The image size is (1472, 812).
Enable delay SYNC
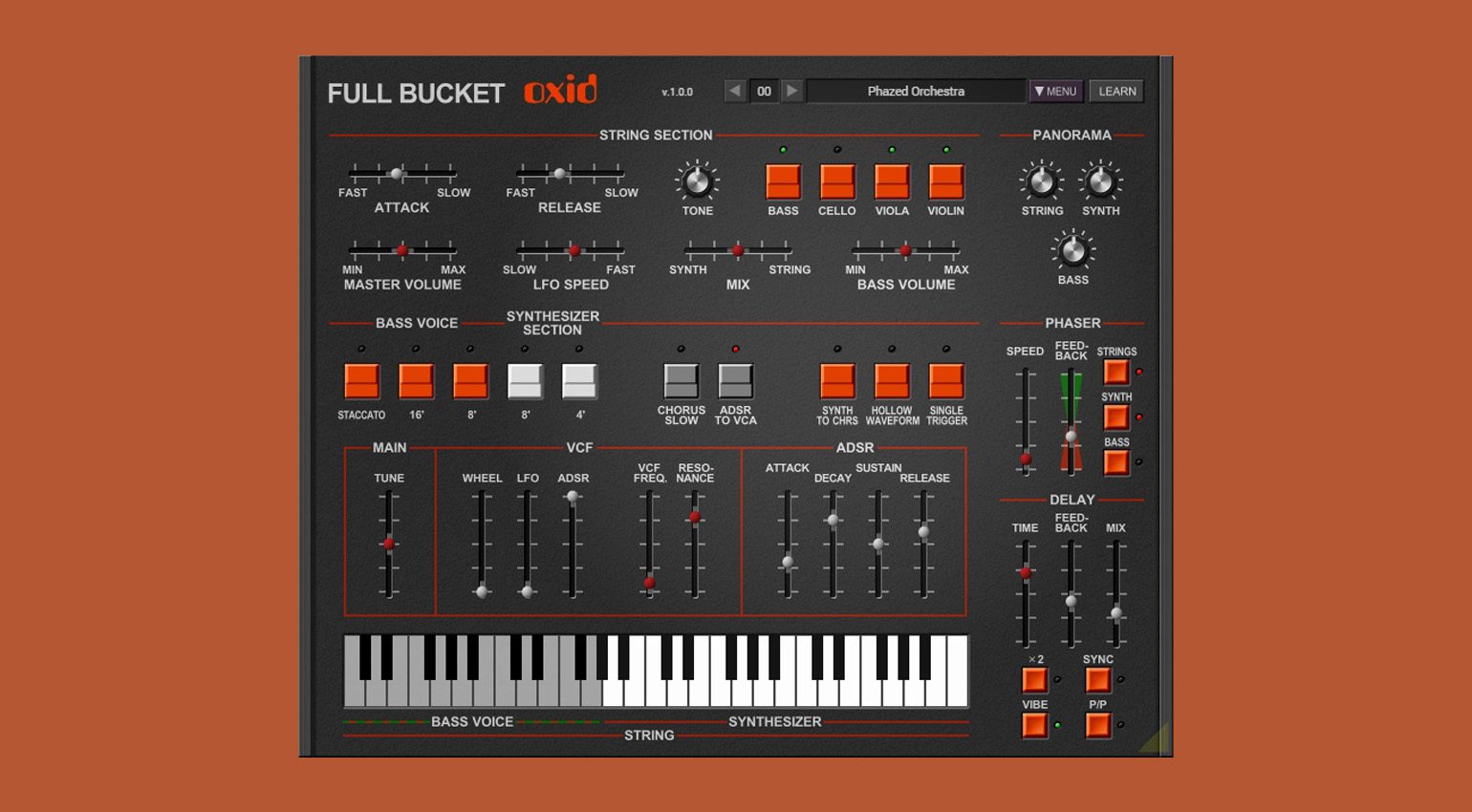coord(1097,680)
